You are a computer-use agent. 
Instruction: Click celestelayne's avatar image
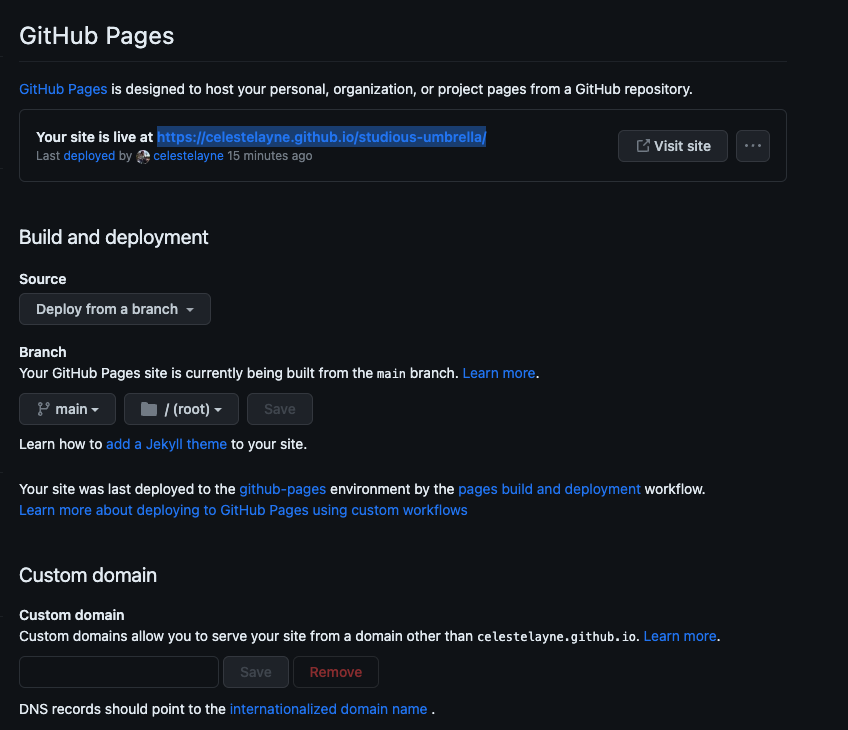143,156
